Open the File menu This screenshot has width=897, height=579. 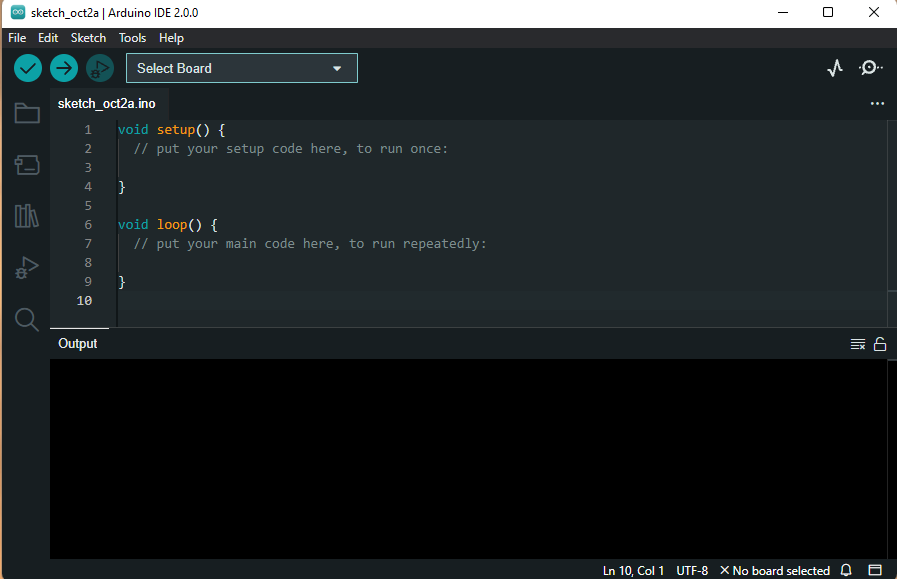(x=17, y=38)
